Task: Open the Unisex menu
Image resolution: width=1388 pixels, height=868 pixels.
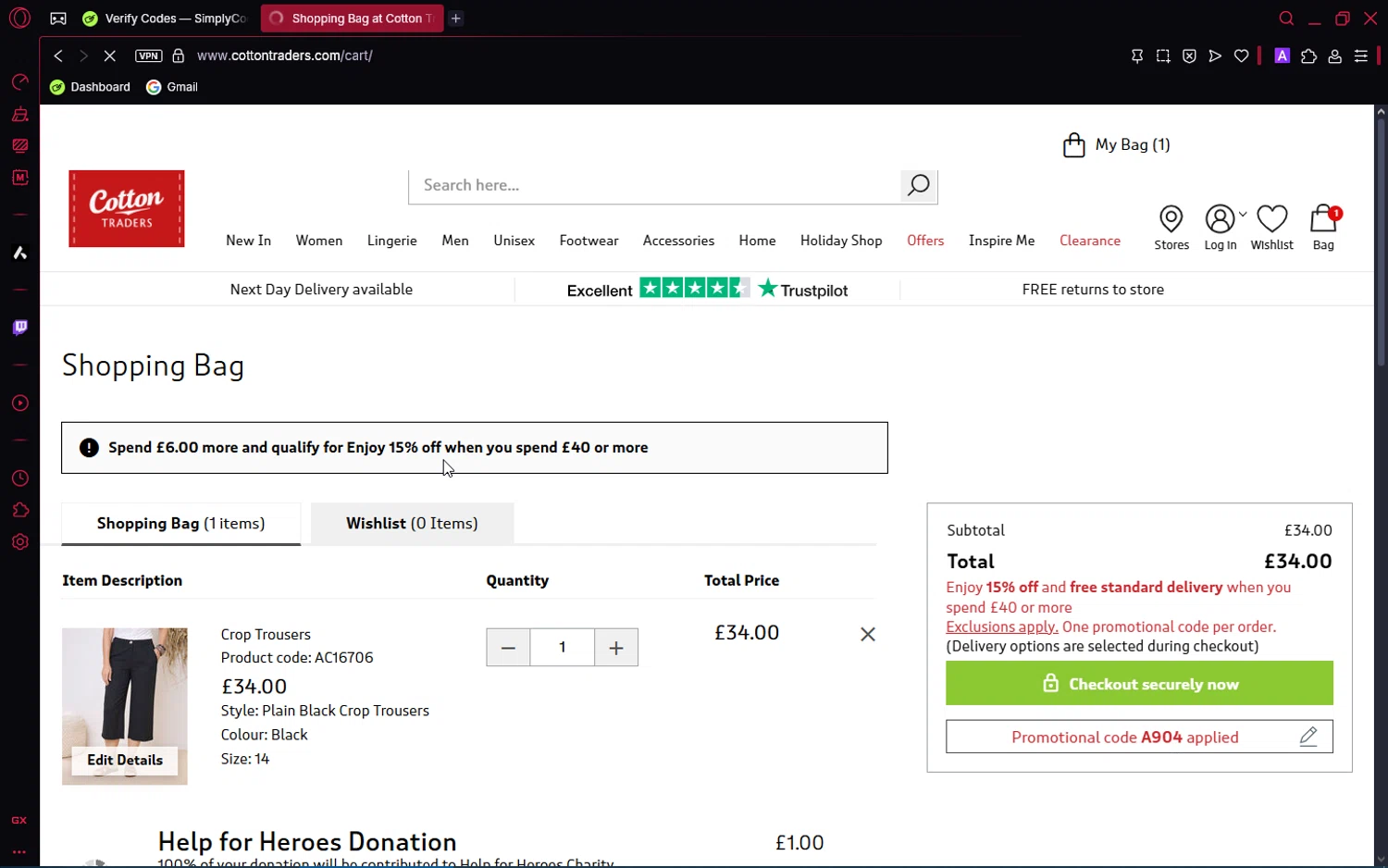Action: [x=514, y=241]
